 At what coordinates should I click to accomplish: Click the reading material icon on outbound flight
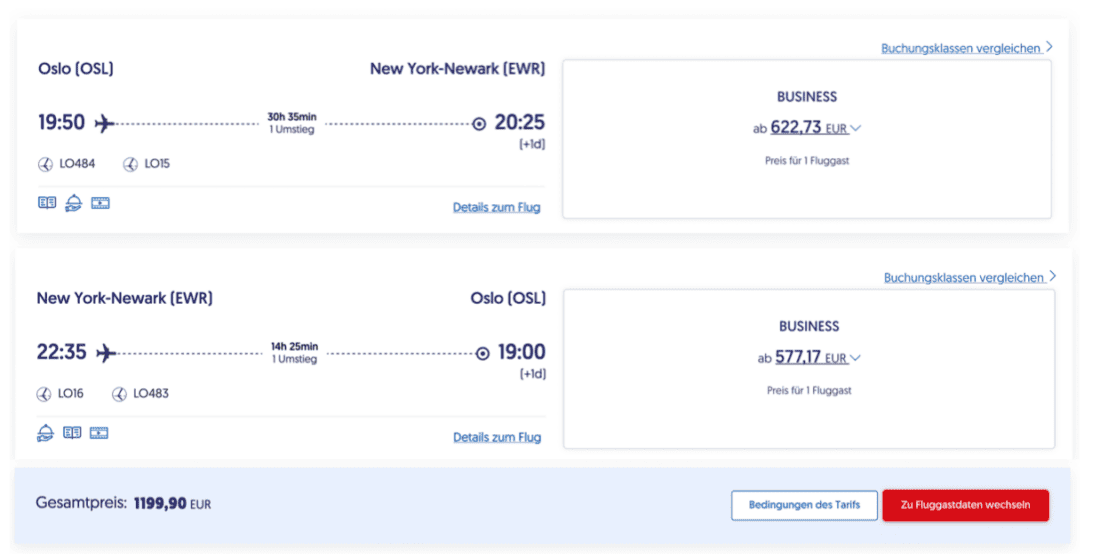click(47, 203)
